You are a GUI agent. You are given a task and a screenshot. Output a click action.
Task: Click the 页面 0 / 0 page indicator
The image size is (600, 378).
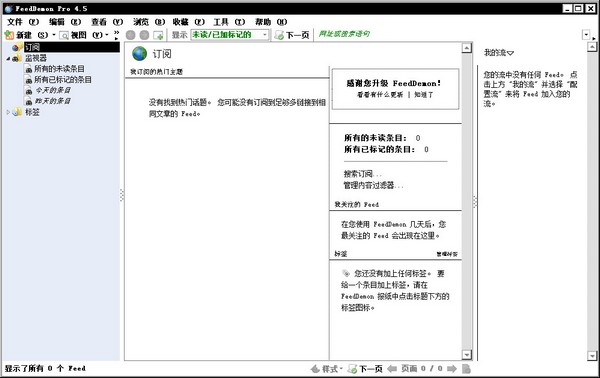tap(422, 368)
